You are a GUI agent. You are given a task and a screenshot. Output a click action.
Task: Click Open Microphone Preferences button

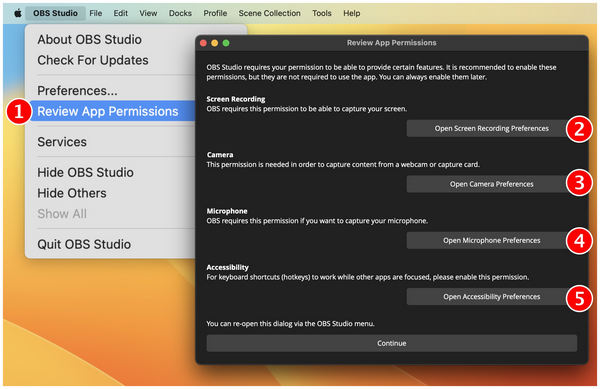[491, 240]
